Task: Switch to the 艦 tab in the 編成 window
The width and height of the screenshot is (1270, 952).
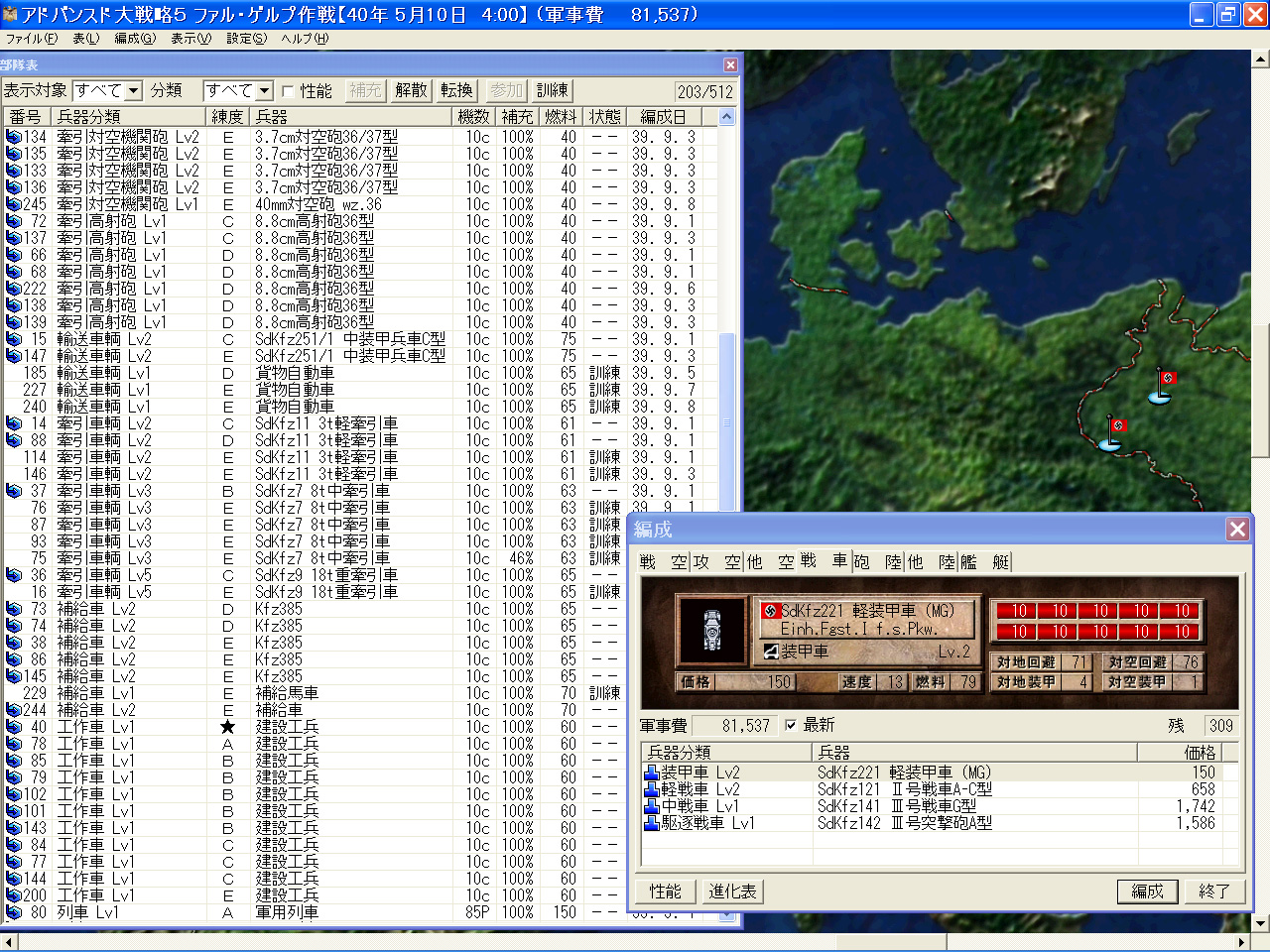Action: click(x=968, y=561)
